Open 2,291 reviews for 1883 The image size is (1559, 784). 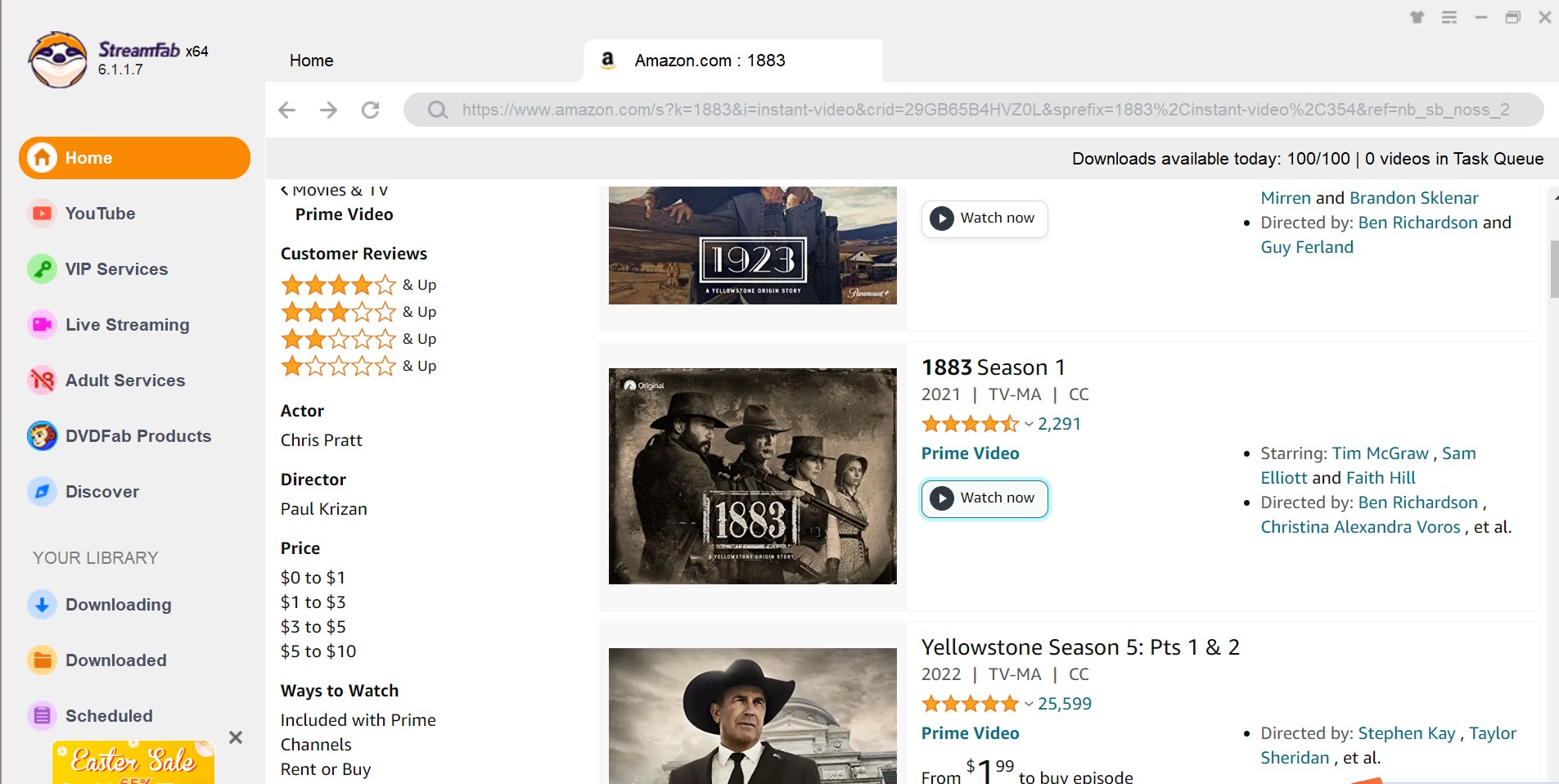[x=1059, y=424]
